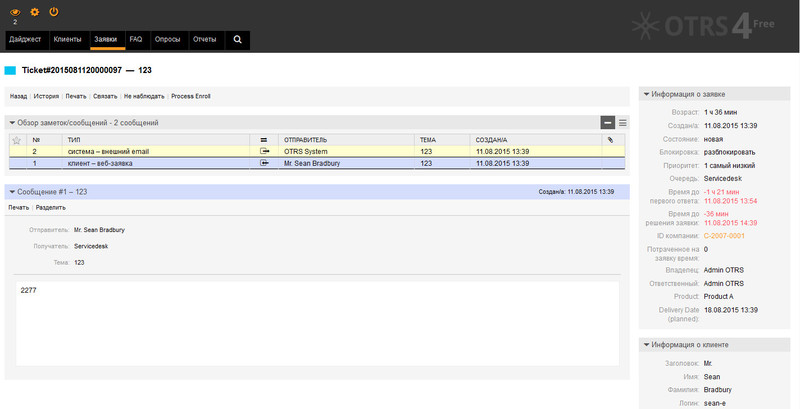Click the first response deadline 11.08.2015 13:54
Image resolution: width=800 pixels, height=409 pixels.
click(x=731, y=201)
